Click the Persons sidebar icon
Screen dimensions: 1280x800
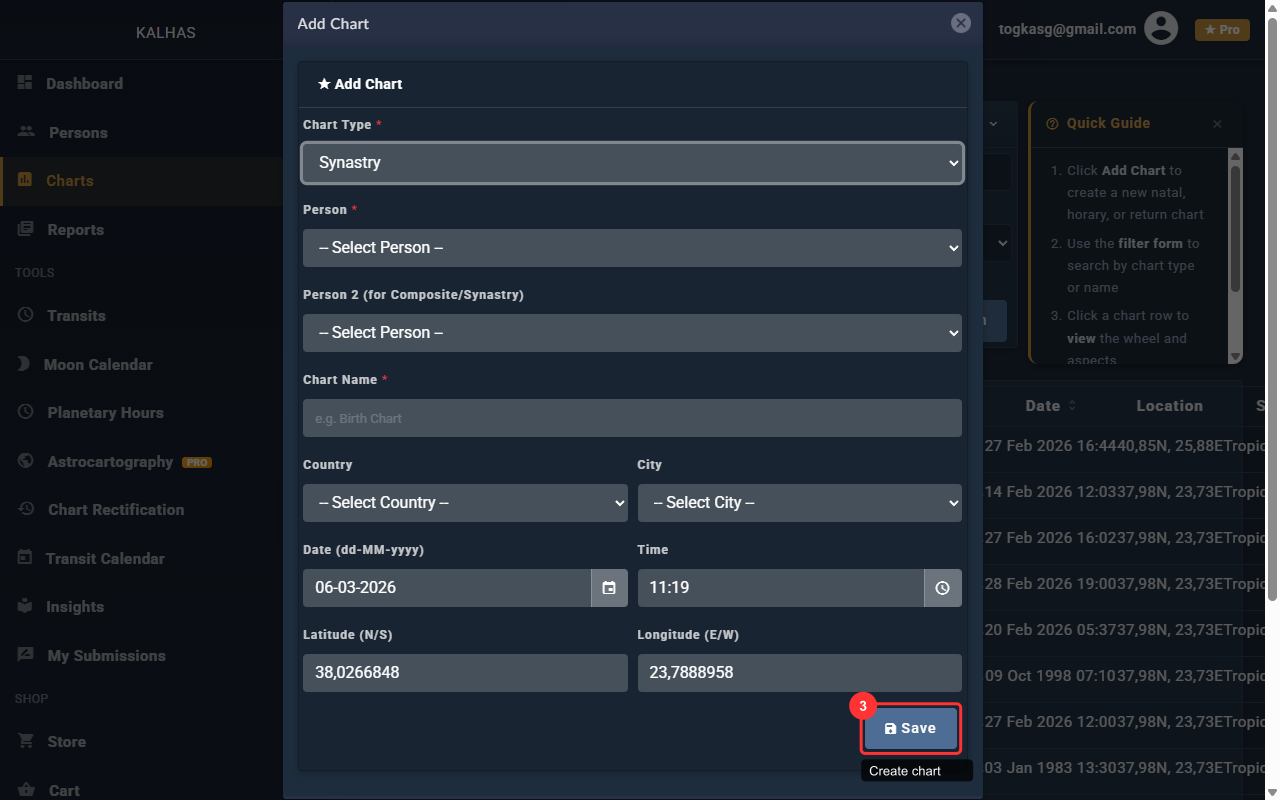coord(26,132)
